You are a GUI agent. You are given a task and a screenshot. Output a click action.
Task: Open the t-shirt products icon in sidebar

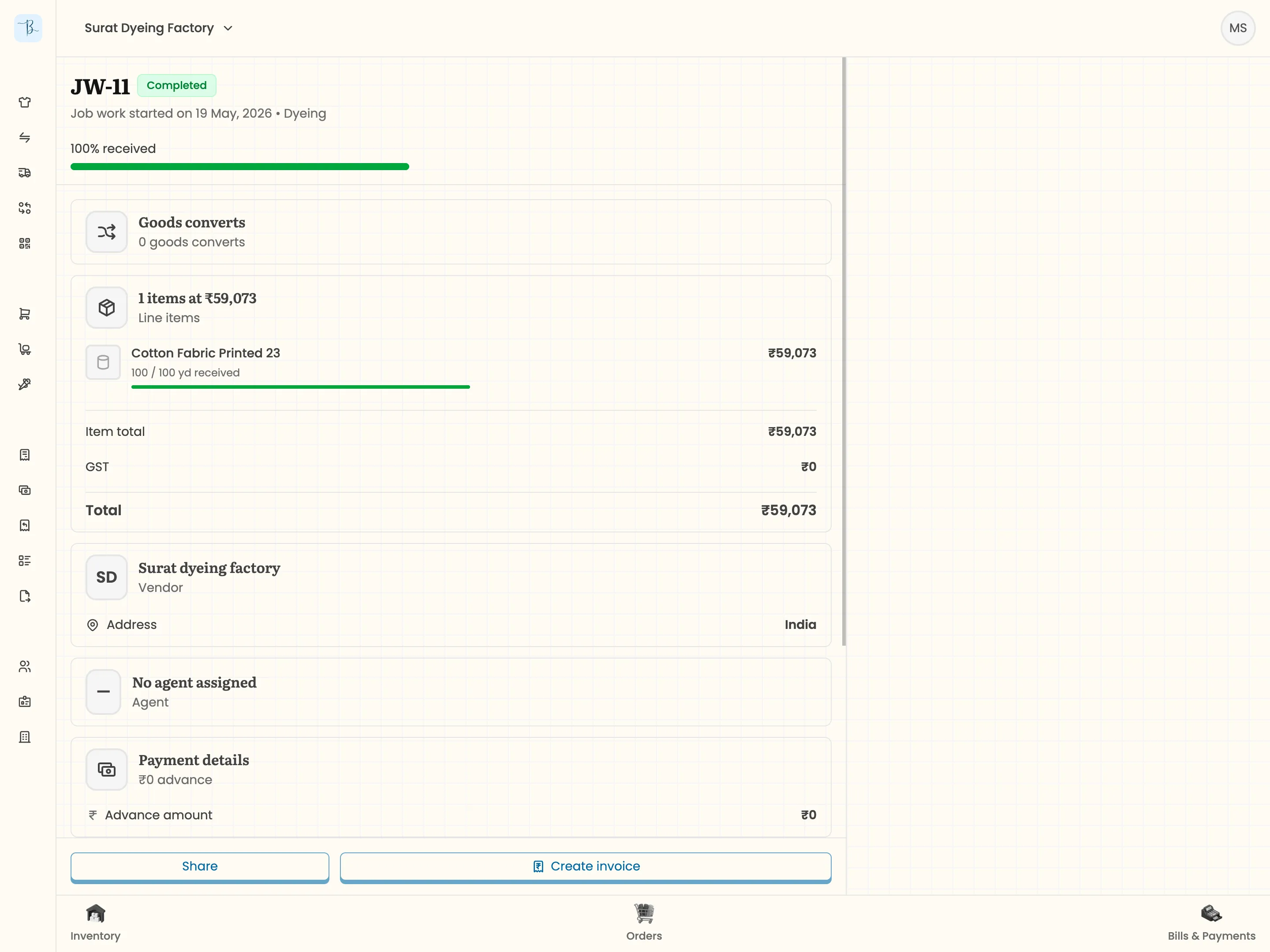pos(25,102)
